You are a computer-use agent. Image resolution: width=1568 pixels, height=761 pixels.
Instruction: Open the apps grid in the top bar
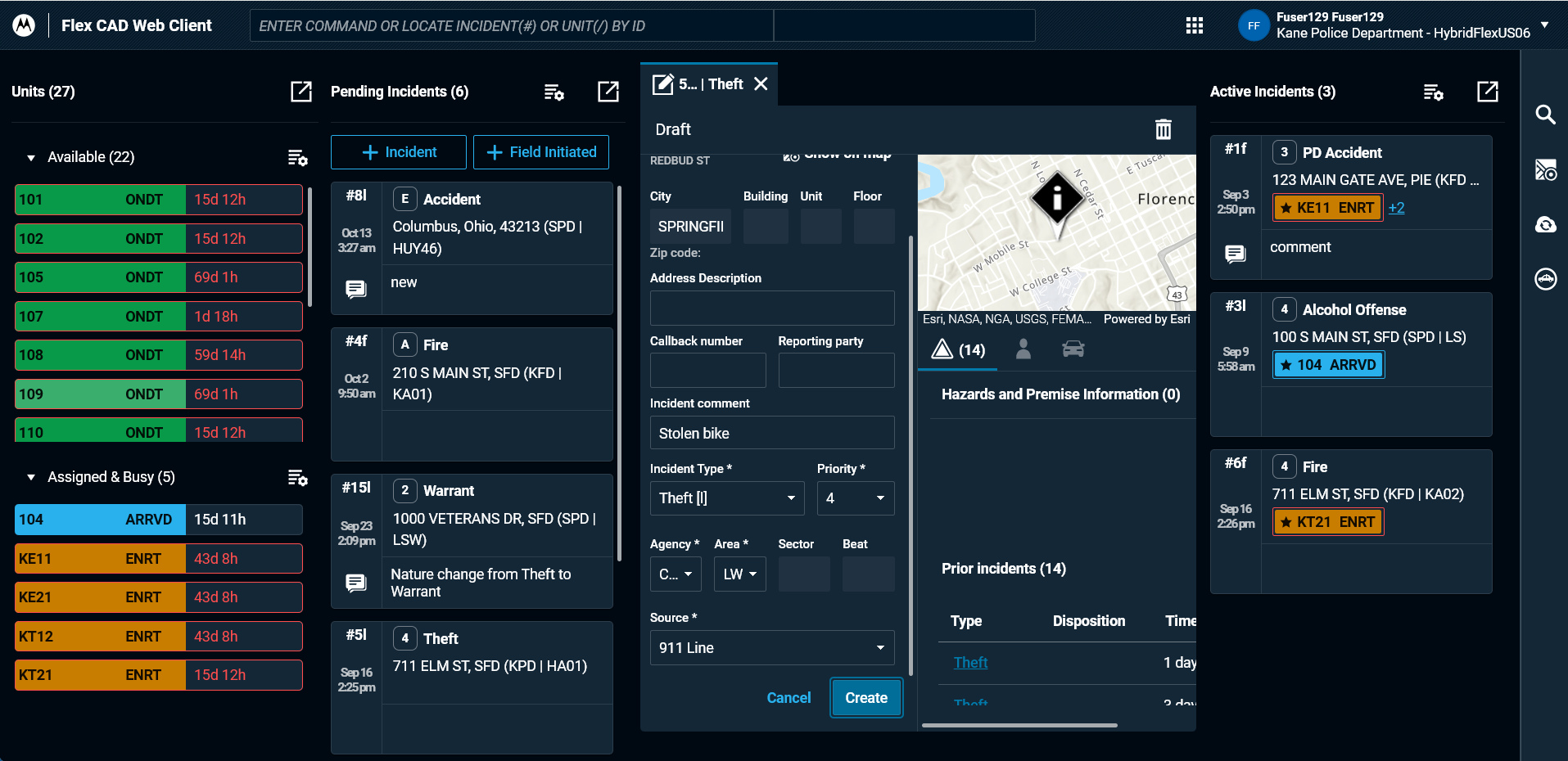tap(1195, 25)
